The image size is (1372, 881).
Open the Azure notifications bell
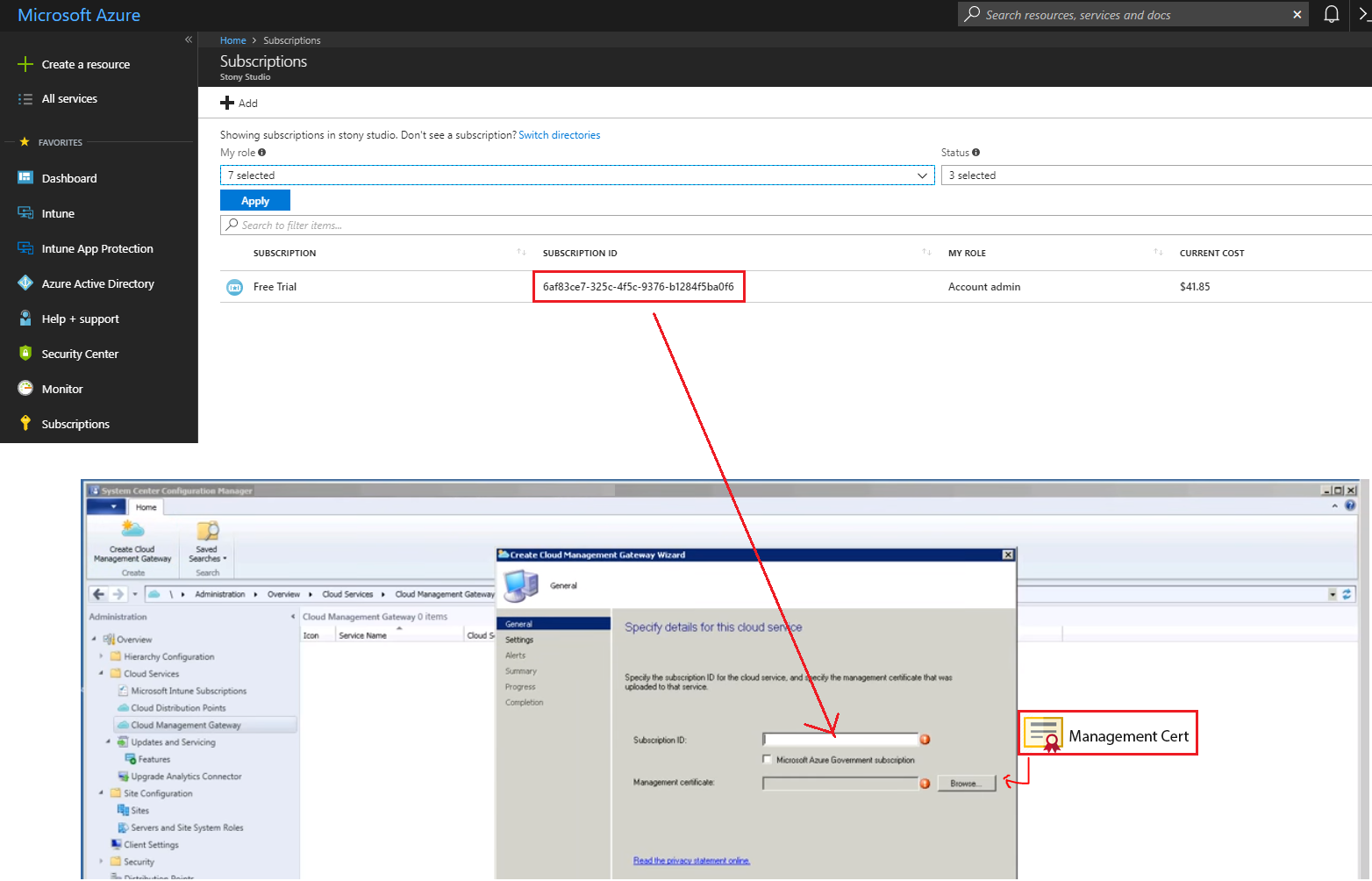pos(1331,14)
